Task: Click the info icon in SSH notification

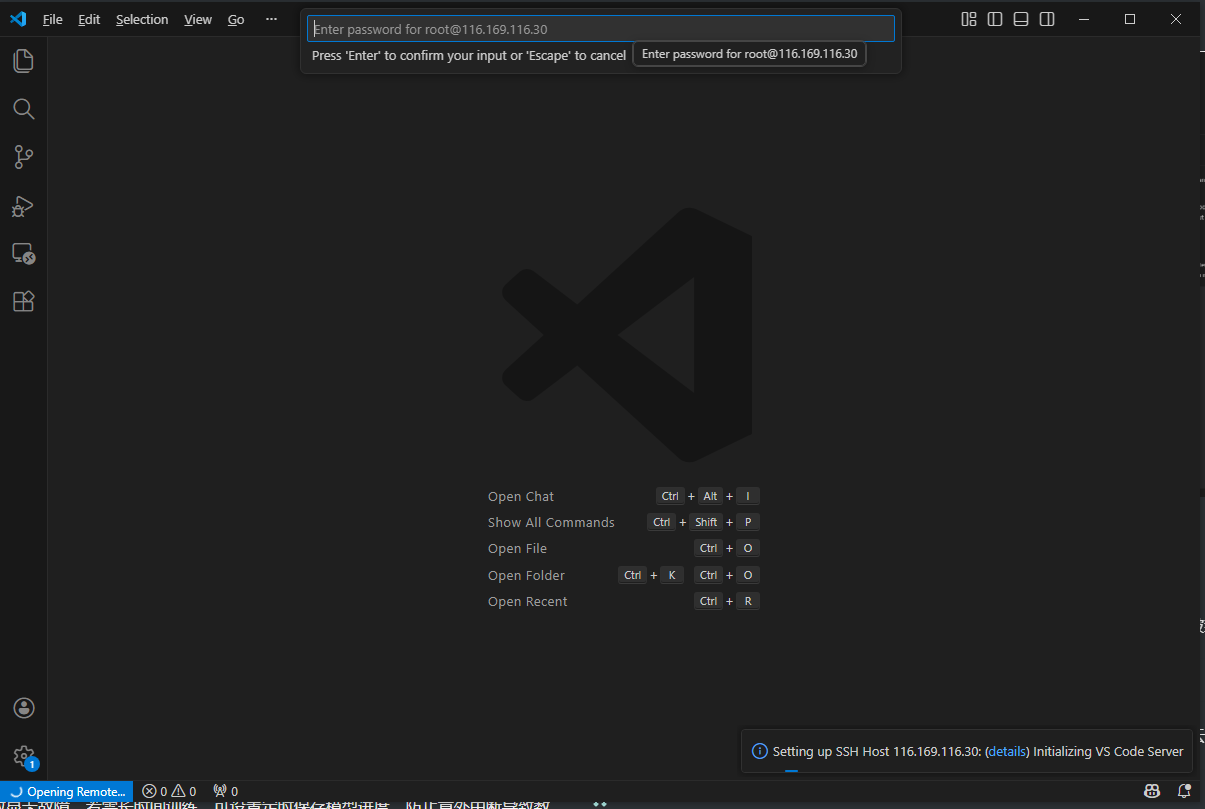Action: tap(760, 751)
